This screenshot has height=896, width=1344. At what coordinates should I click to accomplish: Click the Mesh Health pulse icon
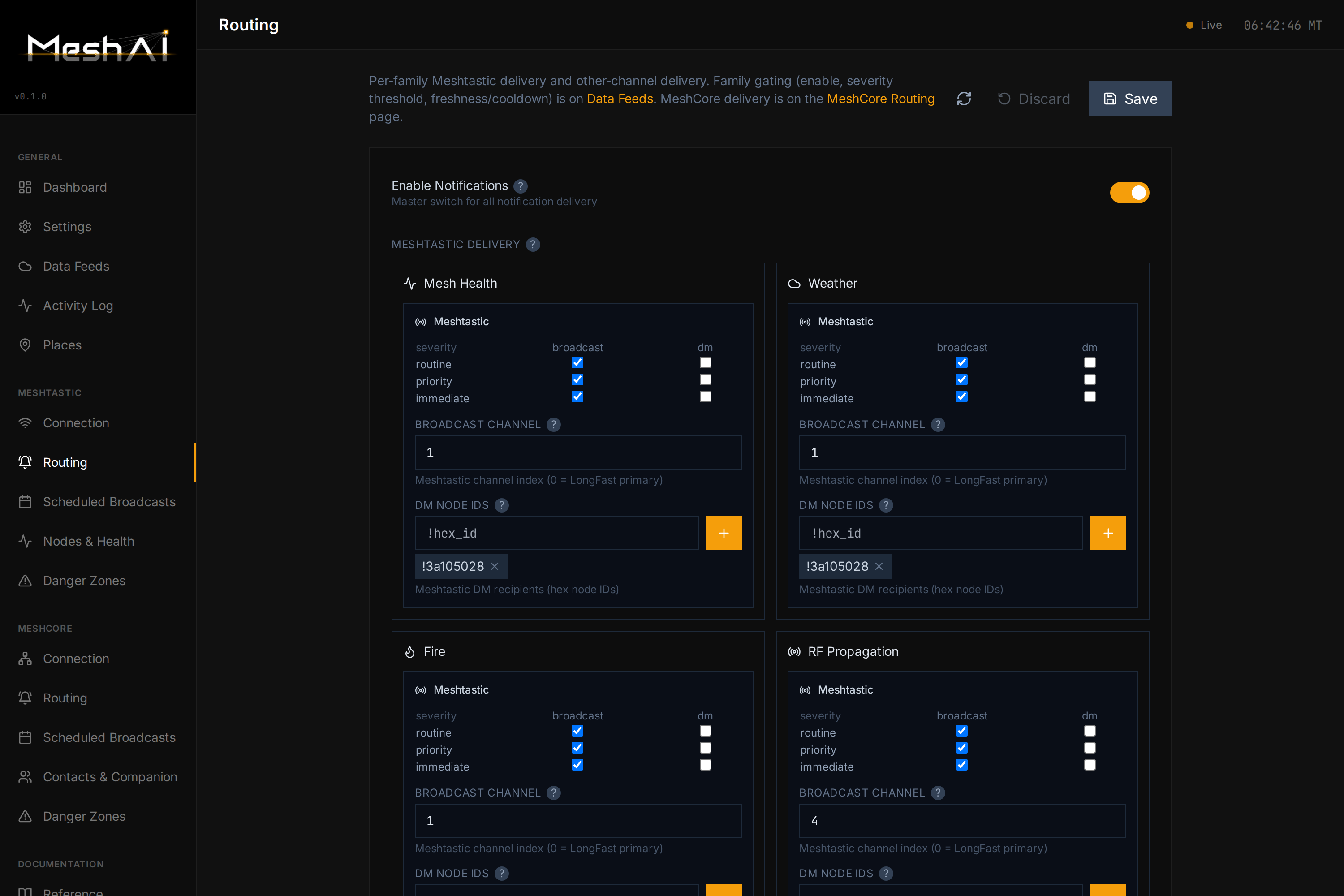pyautogui.click(x=410, y=284)
